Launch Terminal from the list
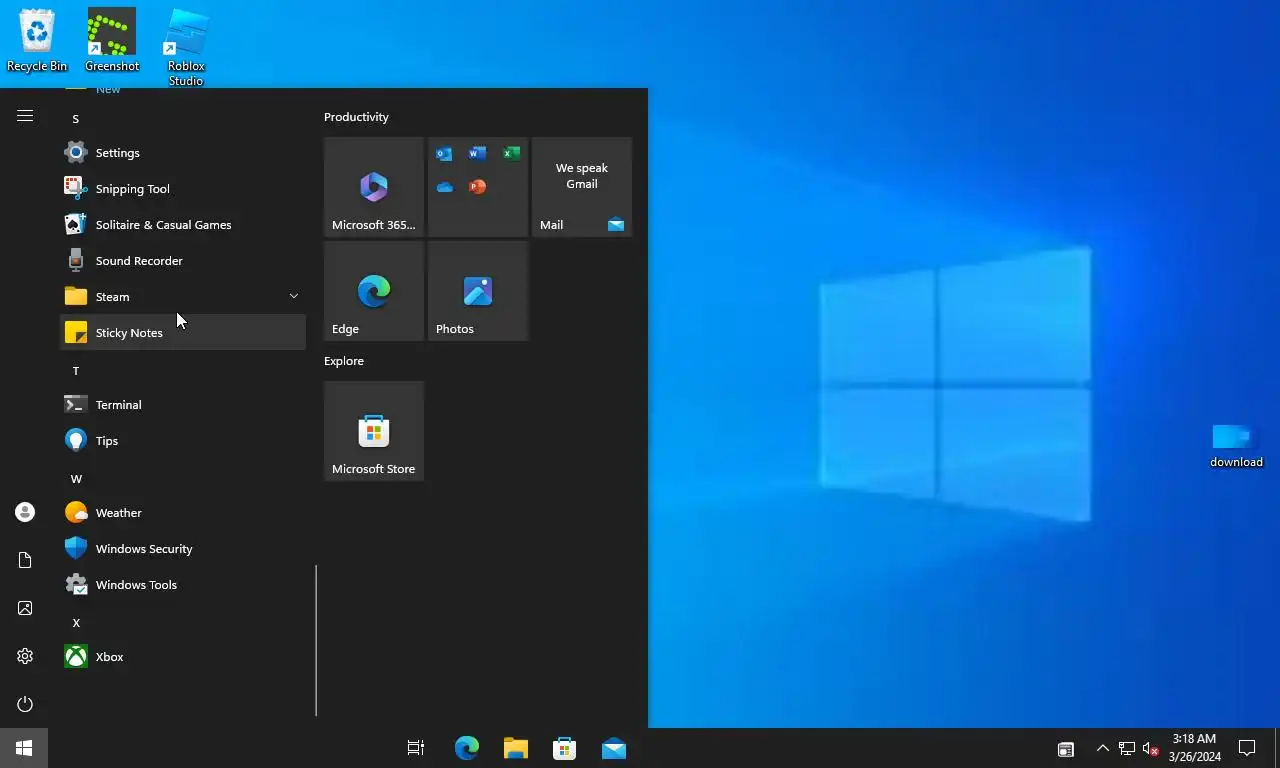 pyautogui.click(x=183, y=405)
